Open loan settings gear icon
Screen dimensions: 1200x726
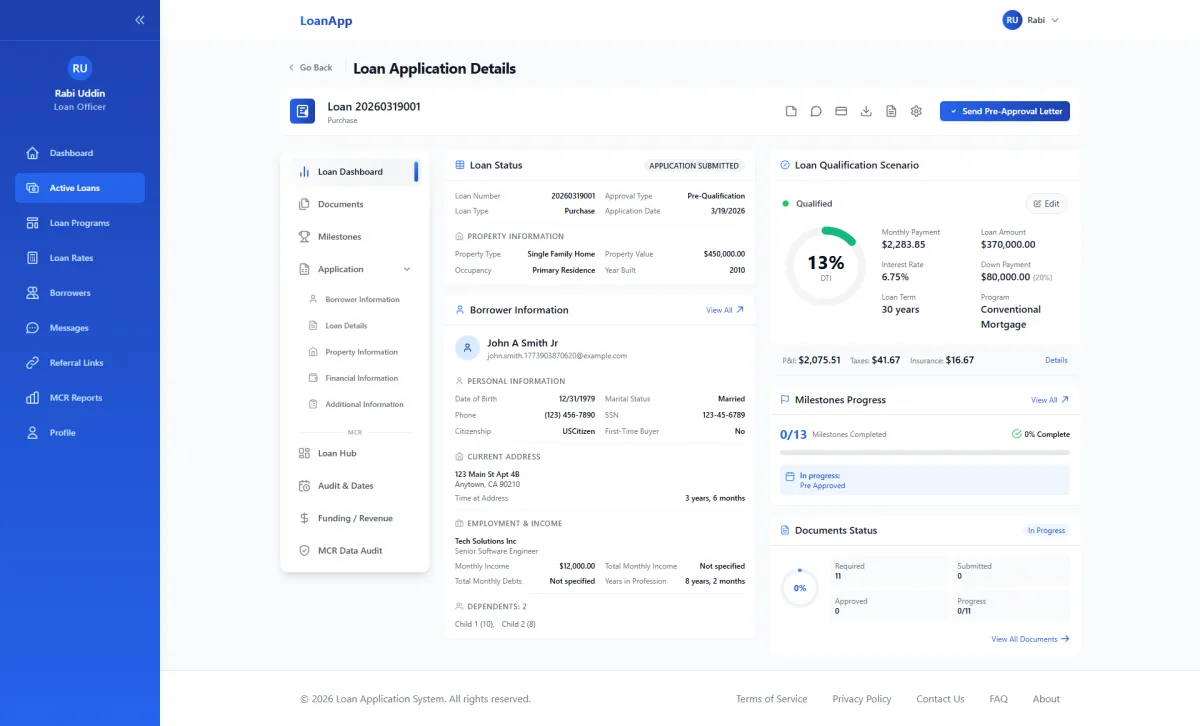click(916, 111)
